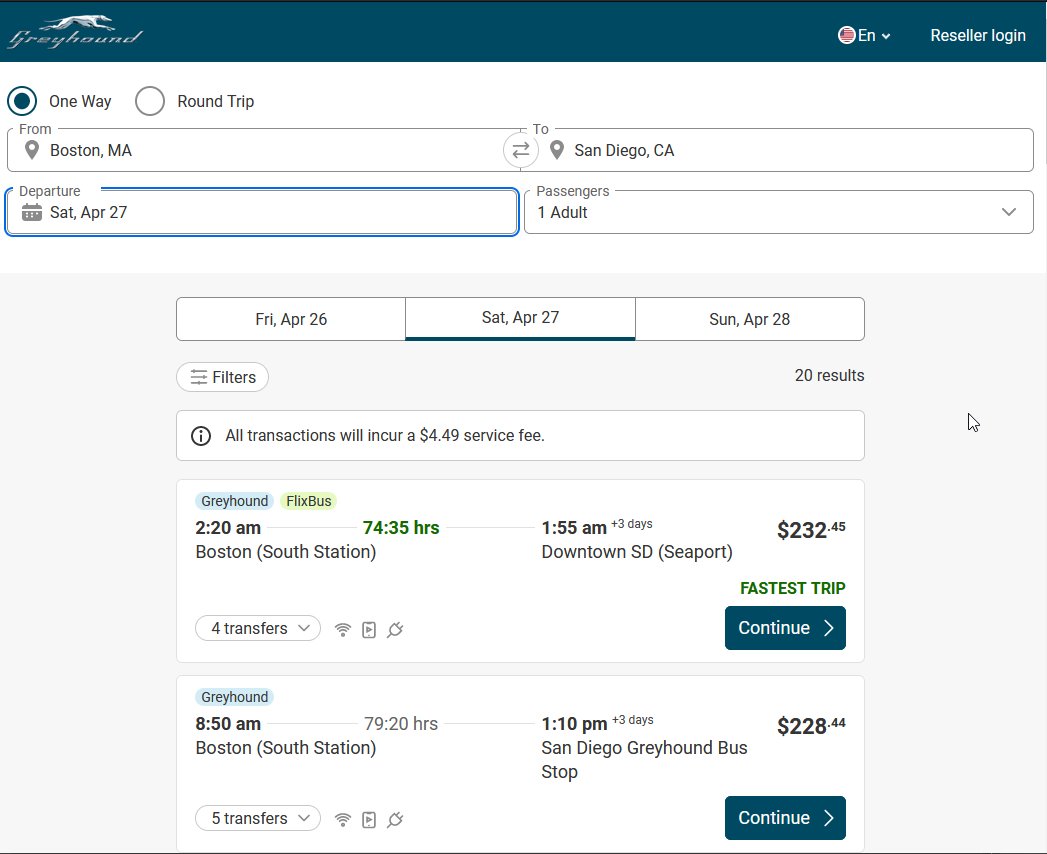Viewport: 1047px width, 854px height.
Task: Click the From field location pin icon
Action: [31, 150]
